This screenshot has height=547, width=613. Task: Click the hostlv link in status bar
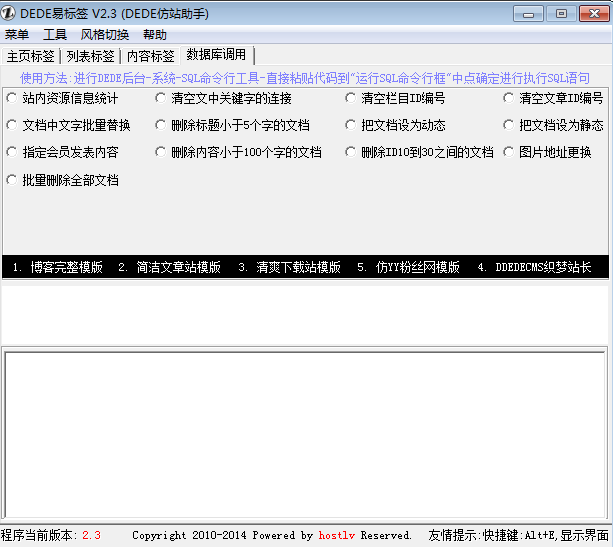point(337,535)
